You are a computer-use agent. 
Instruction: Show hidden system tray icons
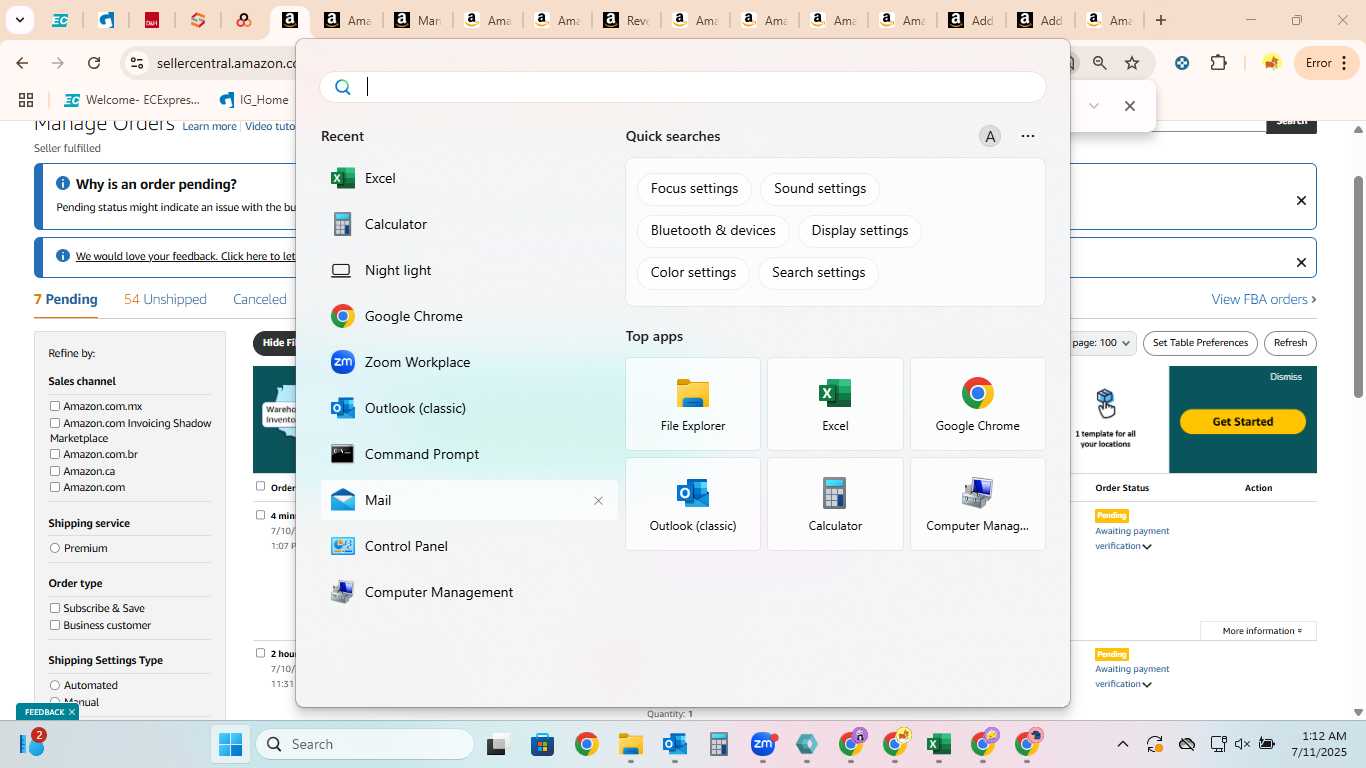click(1122, 744)
